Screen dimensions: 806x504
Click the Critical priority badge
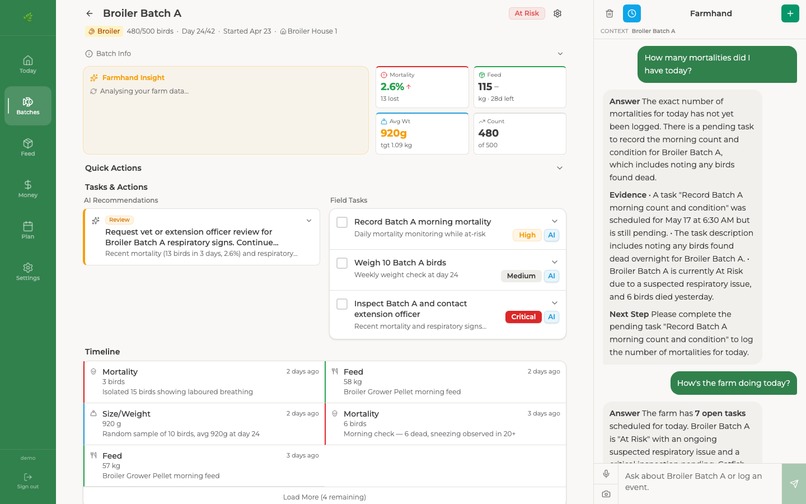click(523, 317)
